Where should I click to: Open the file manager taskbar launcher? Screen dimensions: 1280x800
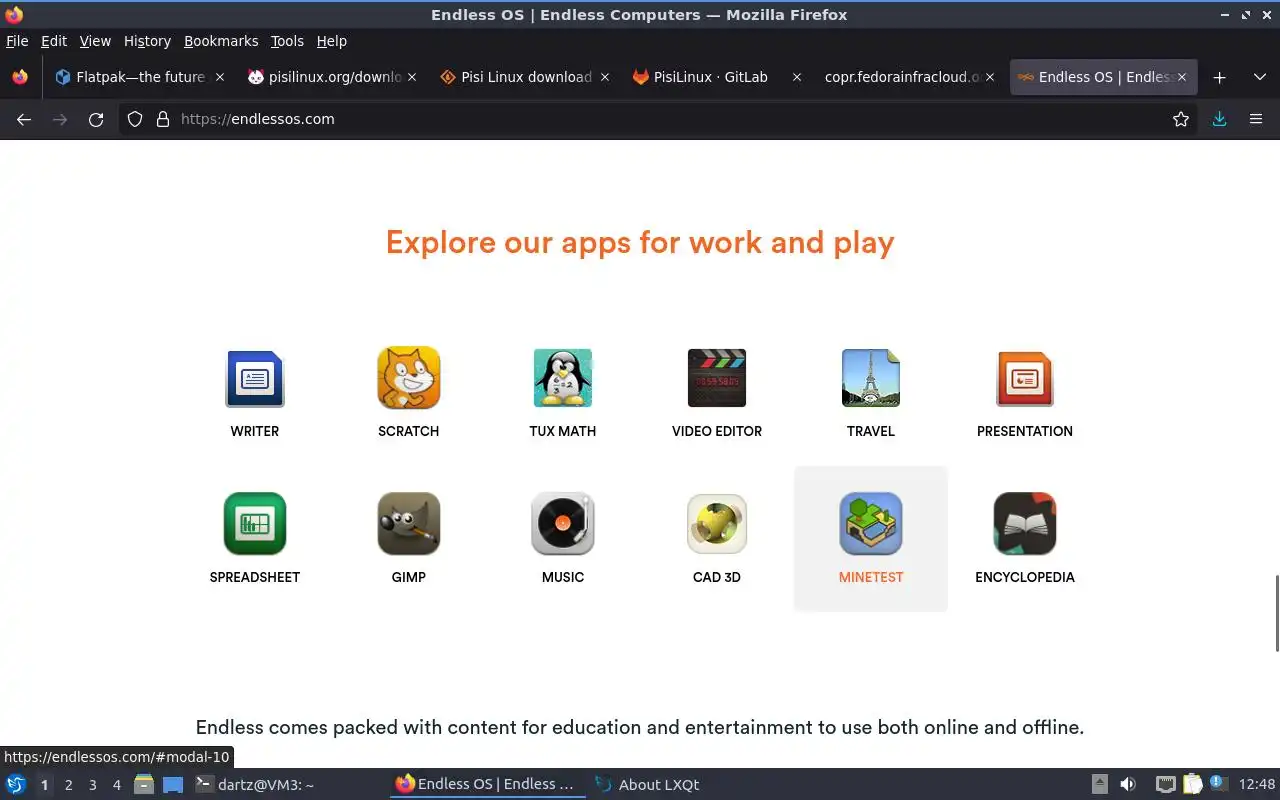click(144, 785)
